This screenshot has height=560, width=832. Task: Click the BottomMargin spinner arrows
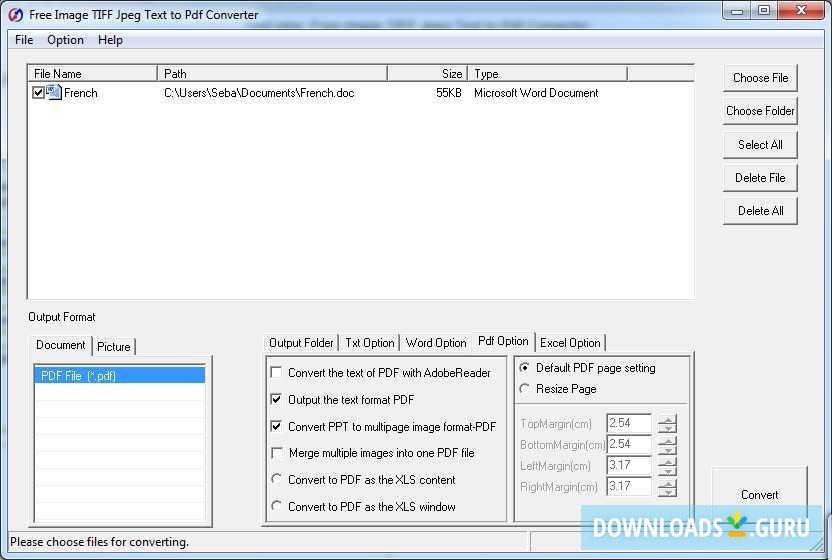click(x=668, y=445)
